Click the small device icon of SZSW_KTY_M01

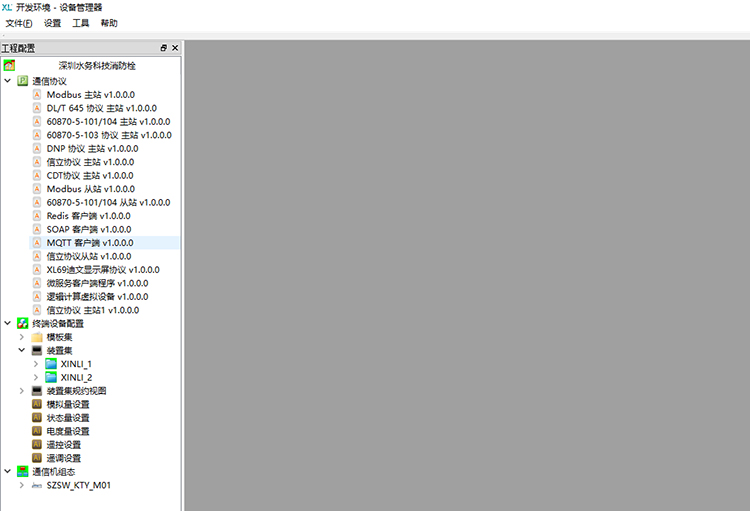pyautogui.click(x=37, y=485)
